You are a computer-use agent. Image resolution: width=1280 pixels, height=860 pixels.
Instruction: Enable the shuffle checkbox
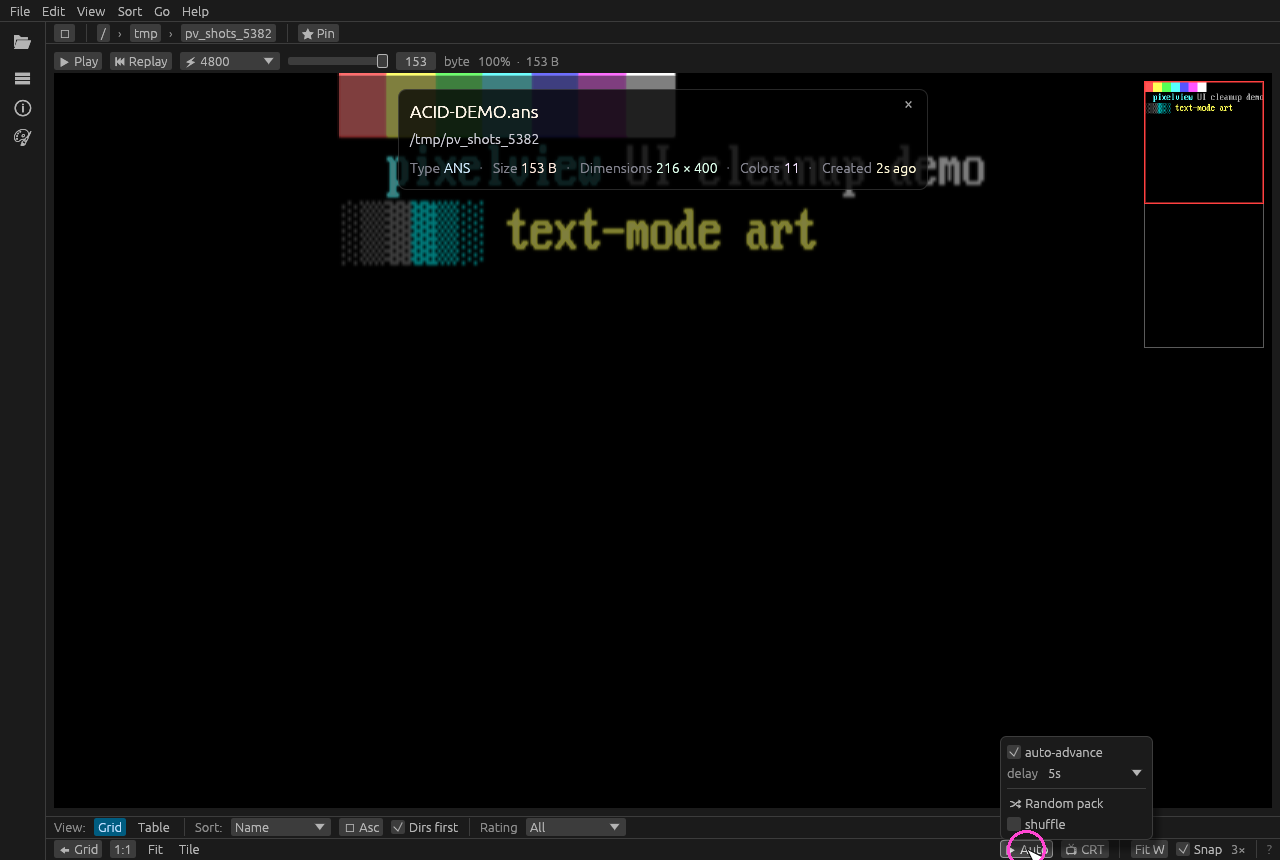pos(1036,825)
